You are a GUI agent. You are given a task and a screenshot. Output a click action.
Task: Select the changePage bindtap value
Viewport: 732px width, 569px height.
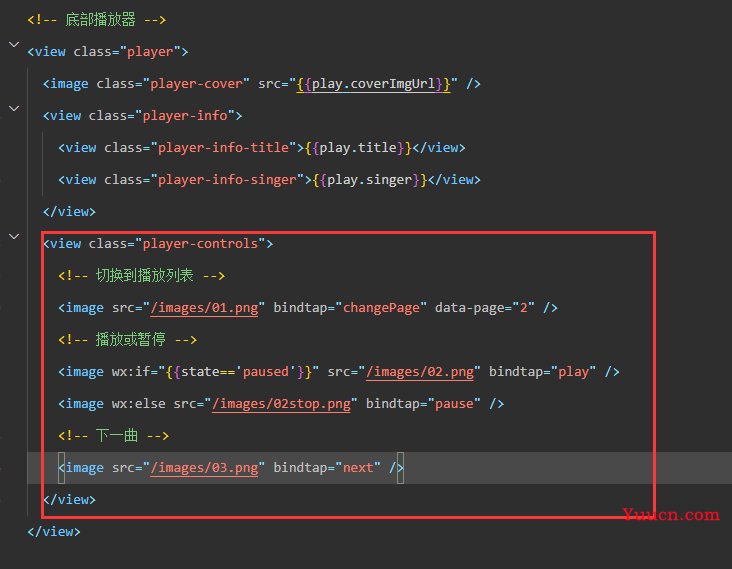click(381, 308)
